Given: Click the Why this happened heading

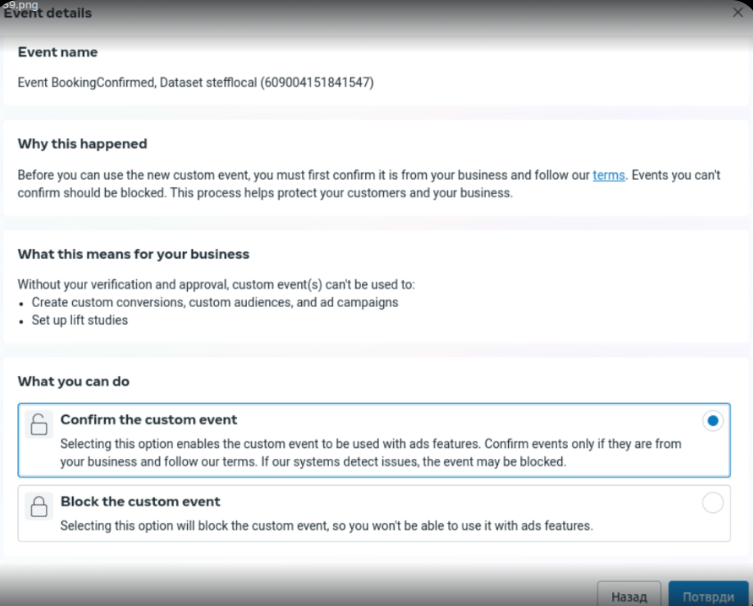Looking at the screenshot, I should [x=82, y=144].
